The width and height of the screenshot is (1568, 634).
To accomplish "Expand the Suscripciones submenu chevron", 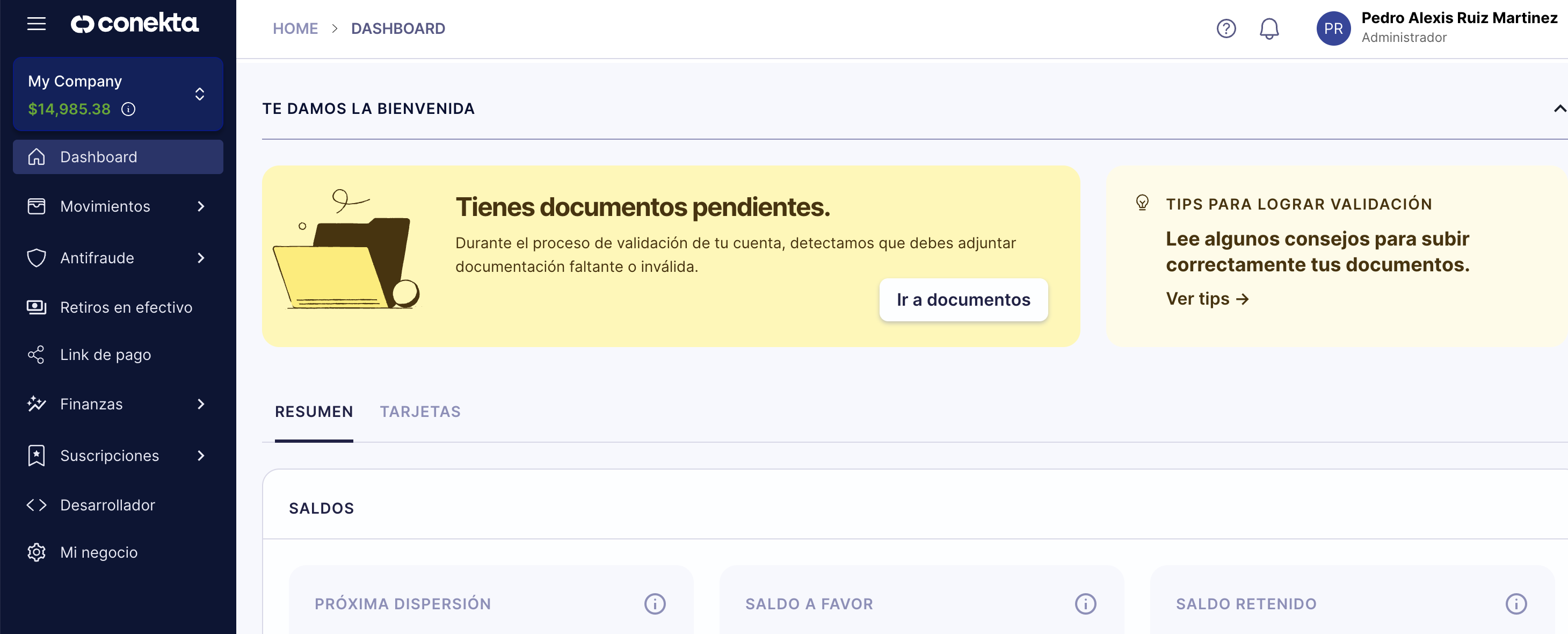I will [201, 456].
